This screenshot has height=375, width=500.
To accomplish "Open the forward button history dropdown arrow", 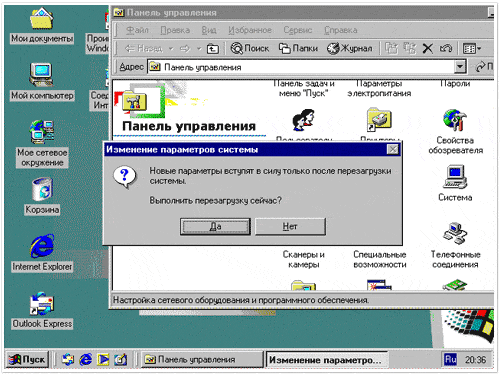I will click(199, 49).
